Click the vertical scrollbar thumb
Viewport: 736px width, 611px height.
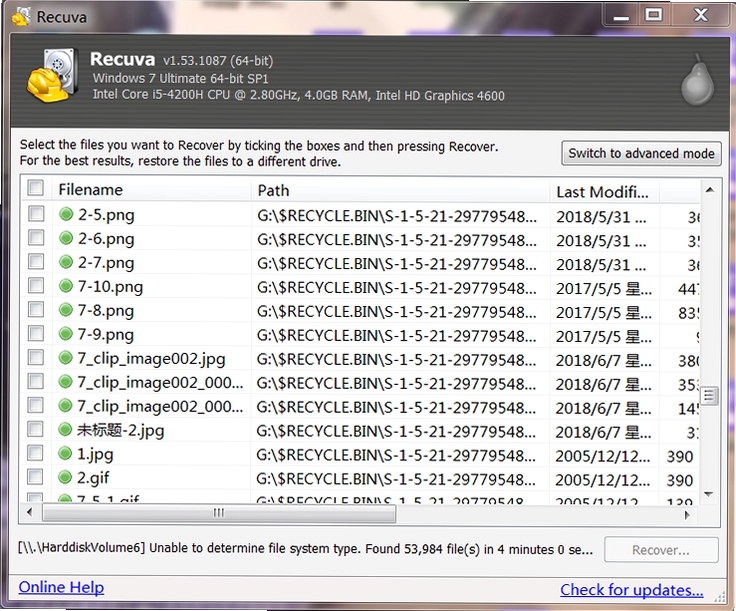709,396
